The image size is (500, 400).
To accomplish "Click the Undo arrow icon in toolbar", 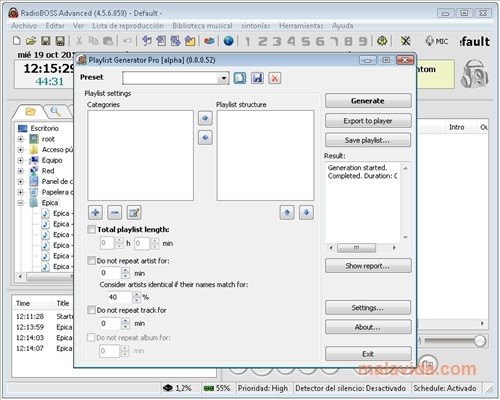I will coord(127,41).
